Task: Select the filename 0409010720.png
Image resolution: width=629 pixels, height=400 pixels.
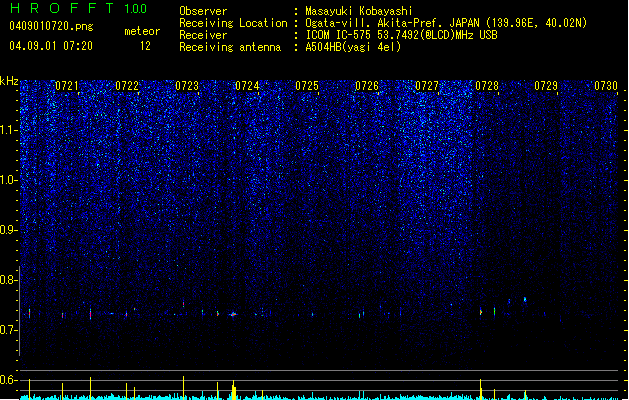Action: [x=51, y=26]
